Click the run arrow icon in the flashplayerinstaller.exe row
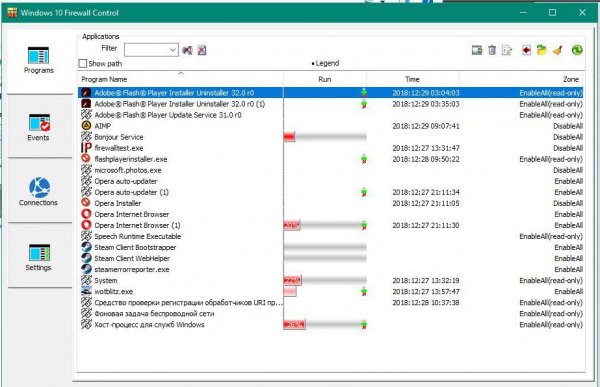 point(364,159)
